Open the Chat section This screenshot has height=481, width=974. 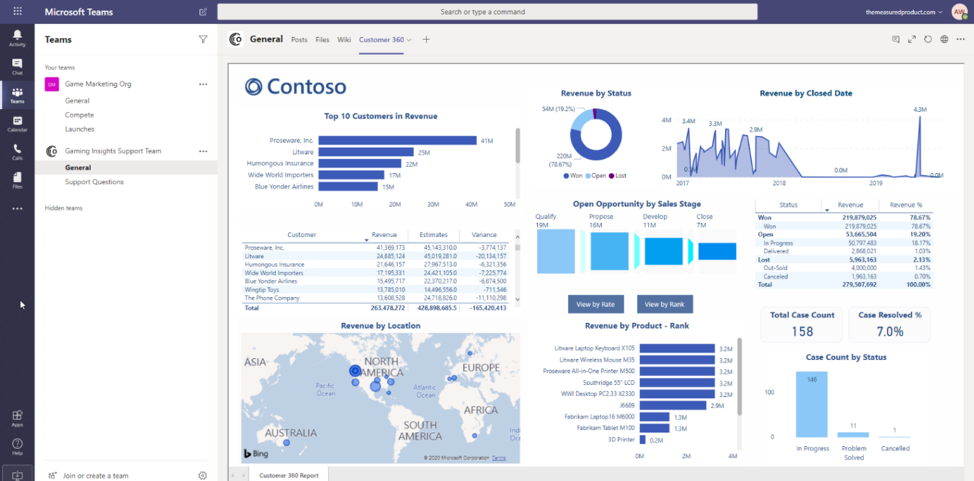click(x=17, y=67)
